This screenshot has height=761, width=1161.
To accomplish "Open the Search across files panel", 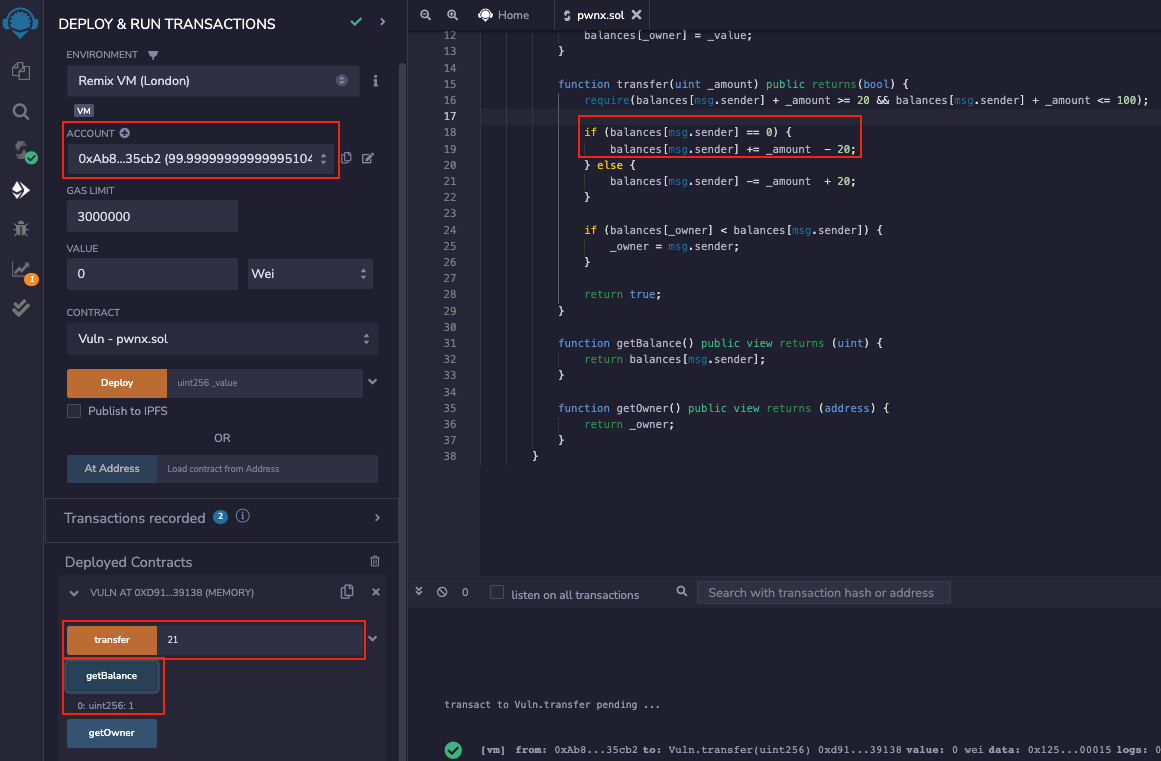I will click(x=20, y=112).
